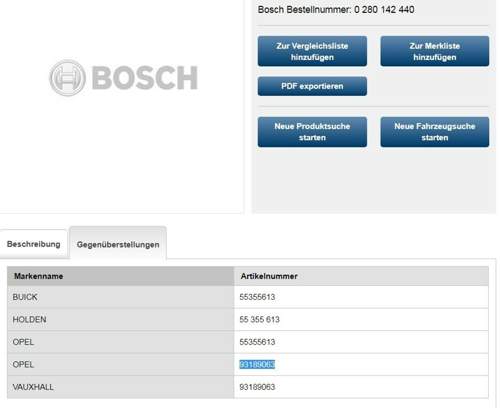This screenshot has width=500, height=408.
Task: Open Gegenüberstellungen tab
Action: pyautogui.click(x=118, y=244)
